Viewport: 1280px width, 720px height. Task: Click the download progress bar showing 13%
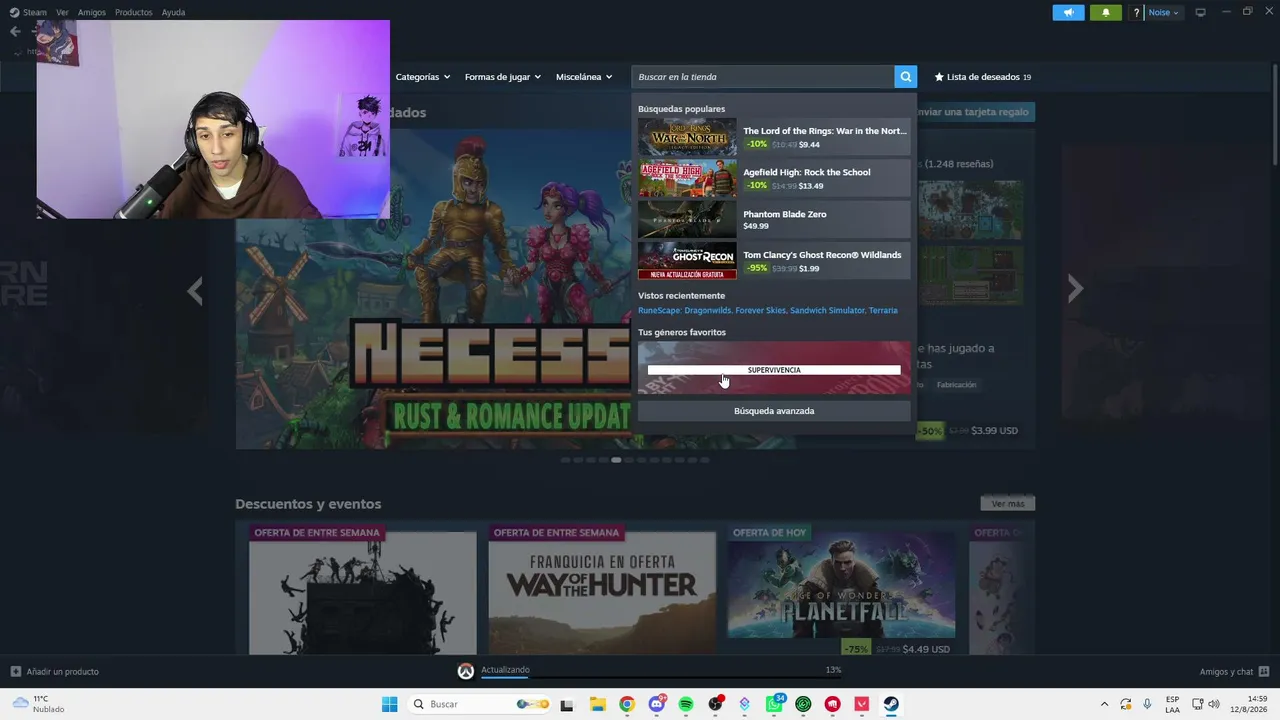click(x=661, y=677)
